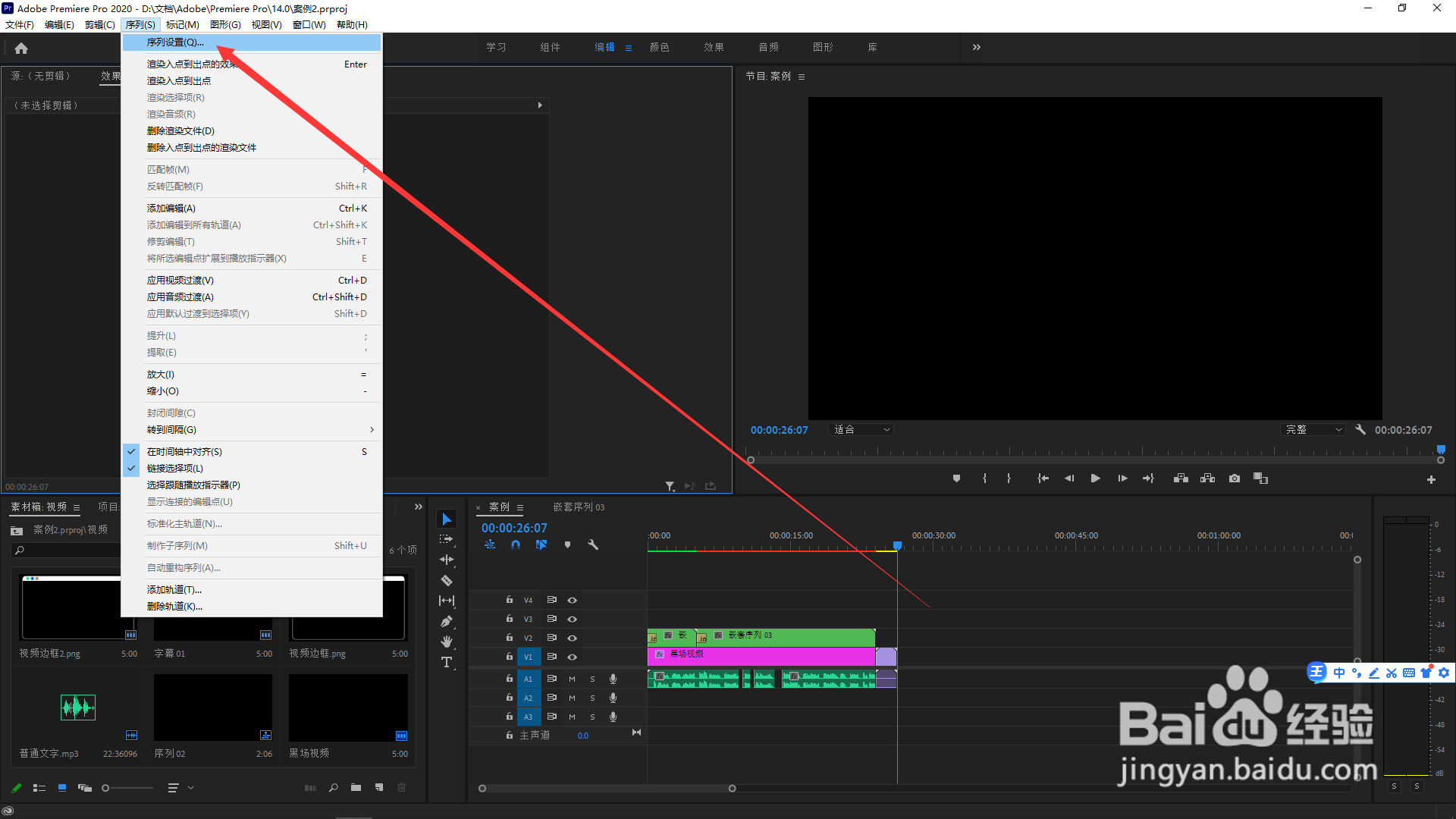
Task: Open 案例 timeline panel menu
Action: click(520, 507)
